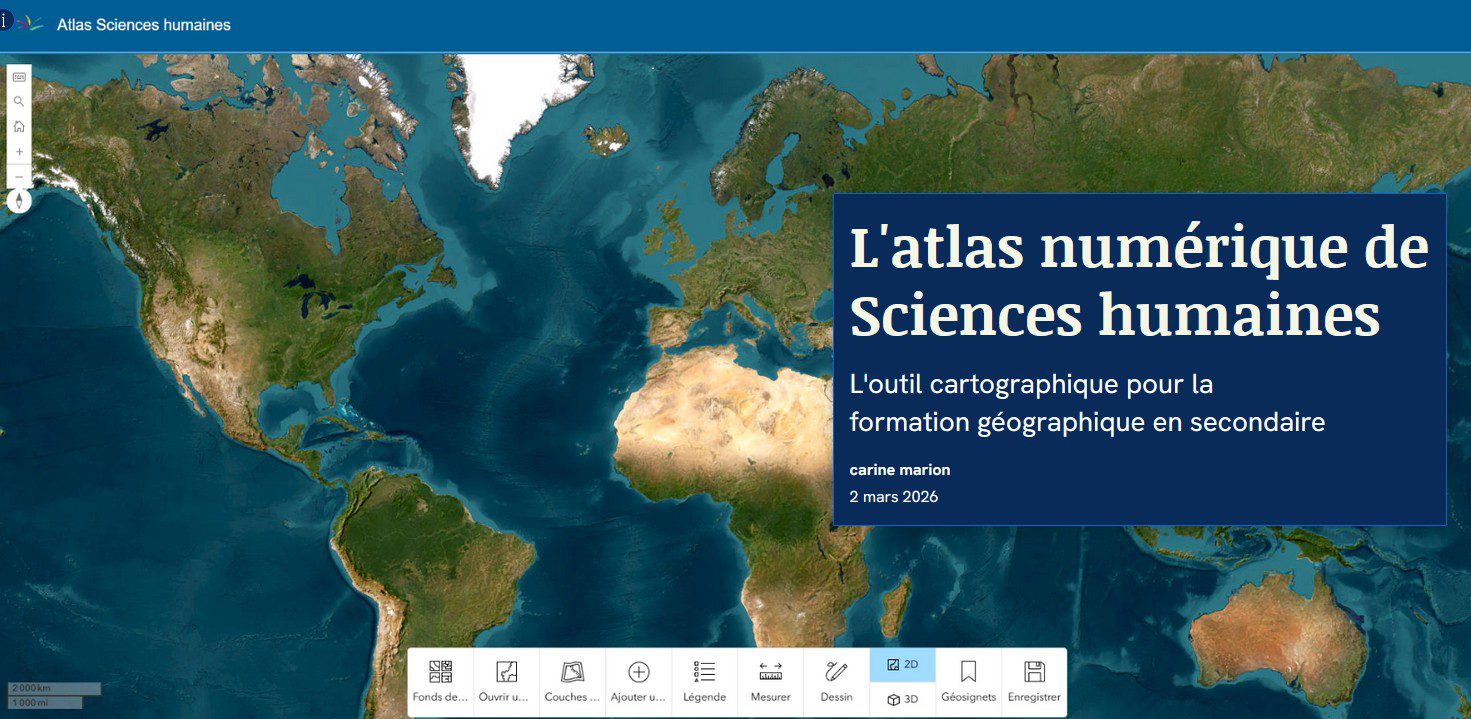Zoom in with the plus button
Screen dimensions: 1471x719
coord(19,151)
